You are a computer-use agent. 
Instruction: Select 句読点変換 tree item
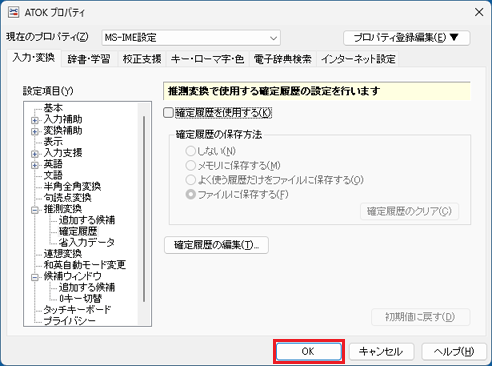pyautogui.click(x=67, y=198)
